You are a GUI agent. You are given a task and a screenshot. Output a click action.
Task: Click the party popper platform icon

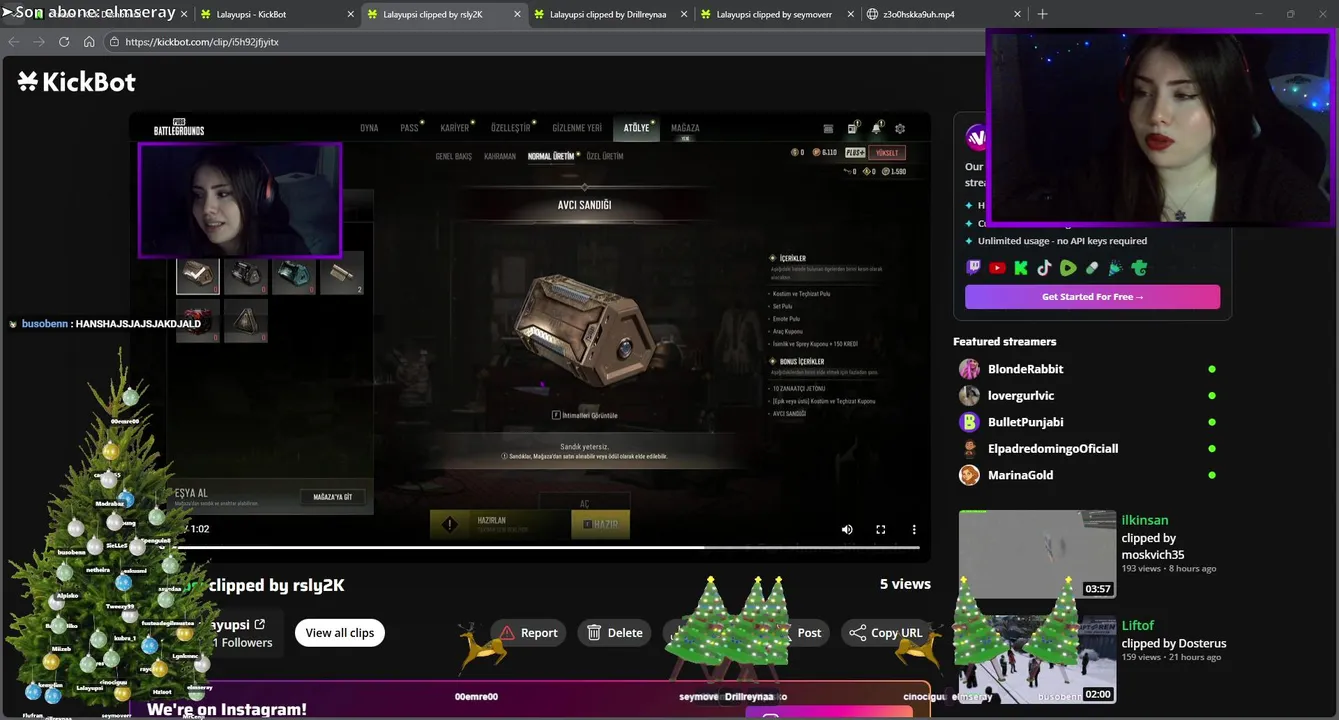pos(1115,268)
